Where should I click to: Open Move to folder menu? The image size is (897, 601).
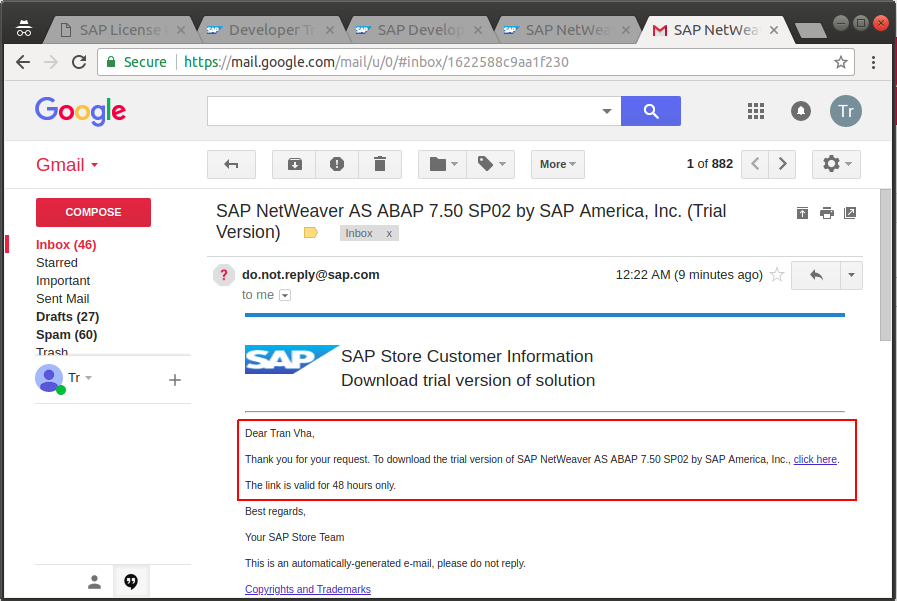[442, 165]
